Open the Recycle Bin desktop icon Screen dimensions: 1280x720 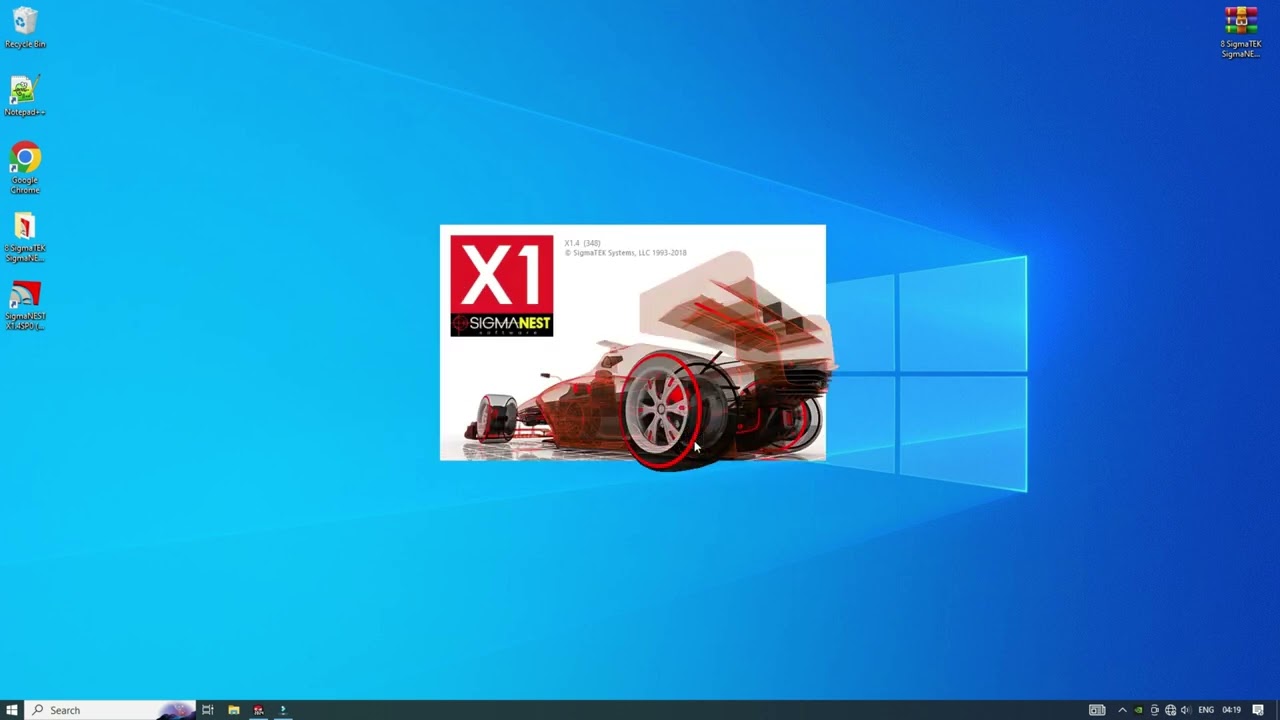(x=25, y=28)
